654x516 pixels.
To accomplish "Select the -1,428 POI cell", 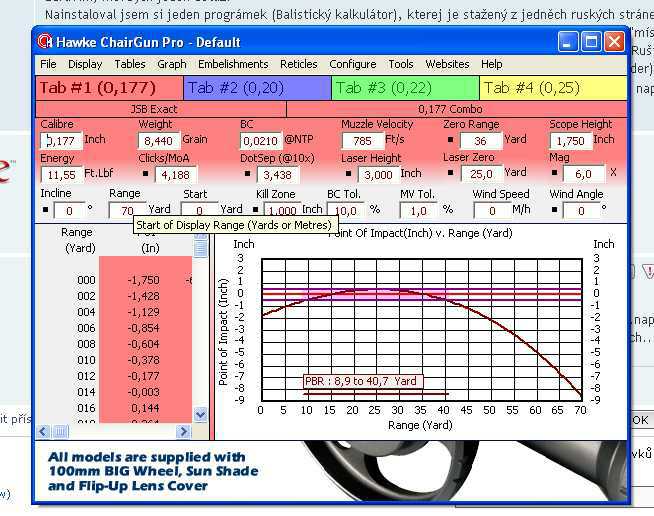I will (143, 296).
